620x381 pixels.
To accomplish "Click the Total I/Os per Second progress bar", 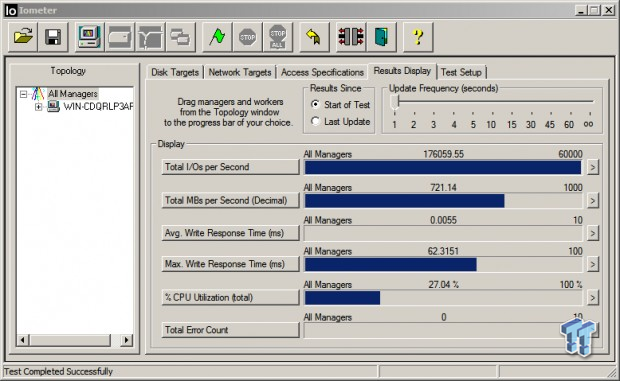I will click(x=443, y=167).
